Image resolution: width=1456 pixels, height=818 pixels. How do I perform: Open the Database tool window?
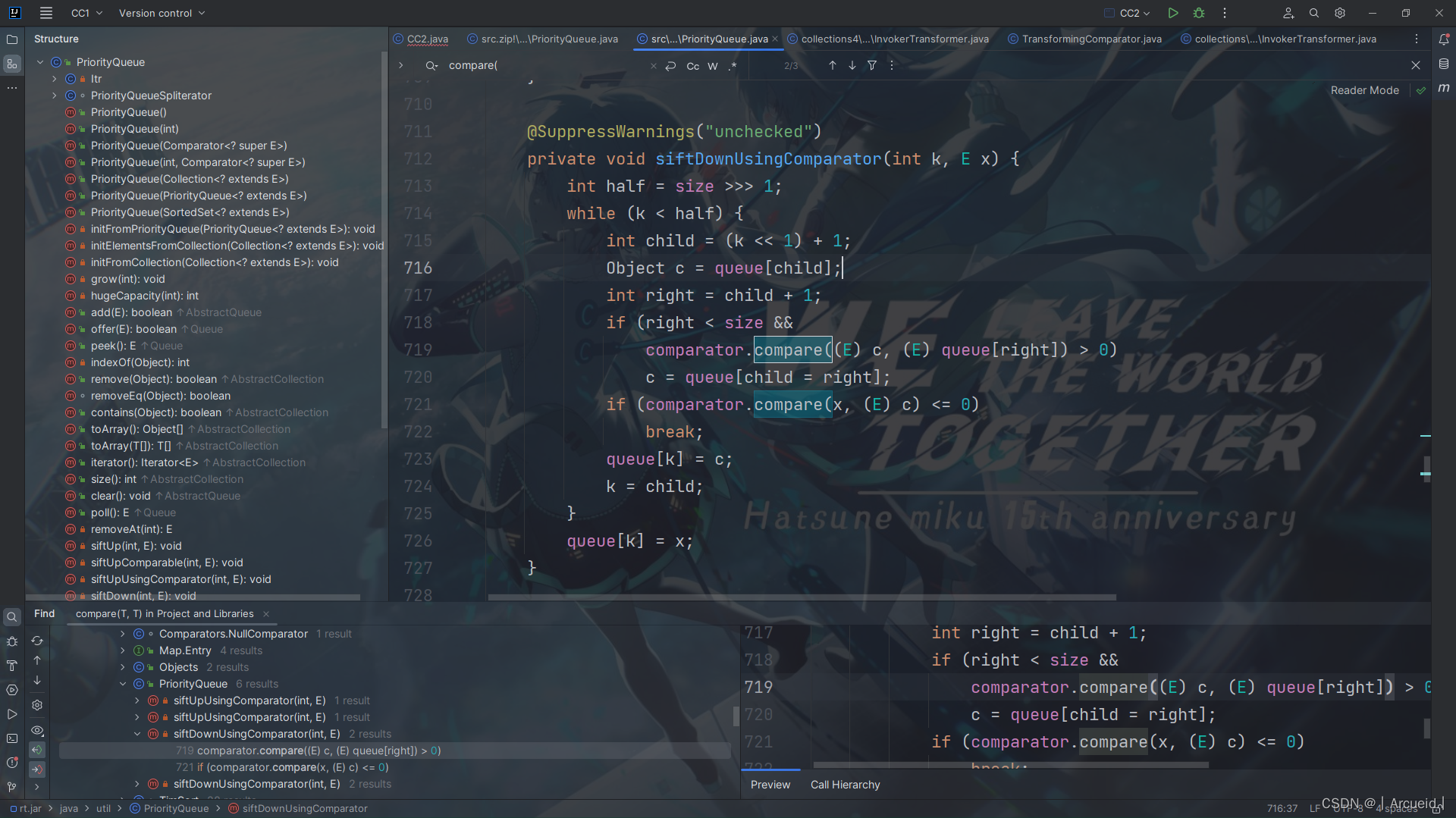pyautogui.click(x=1444, y=64)
